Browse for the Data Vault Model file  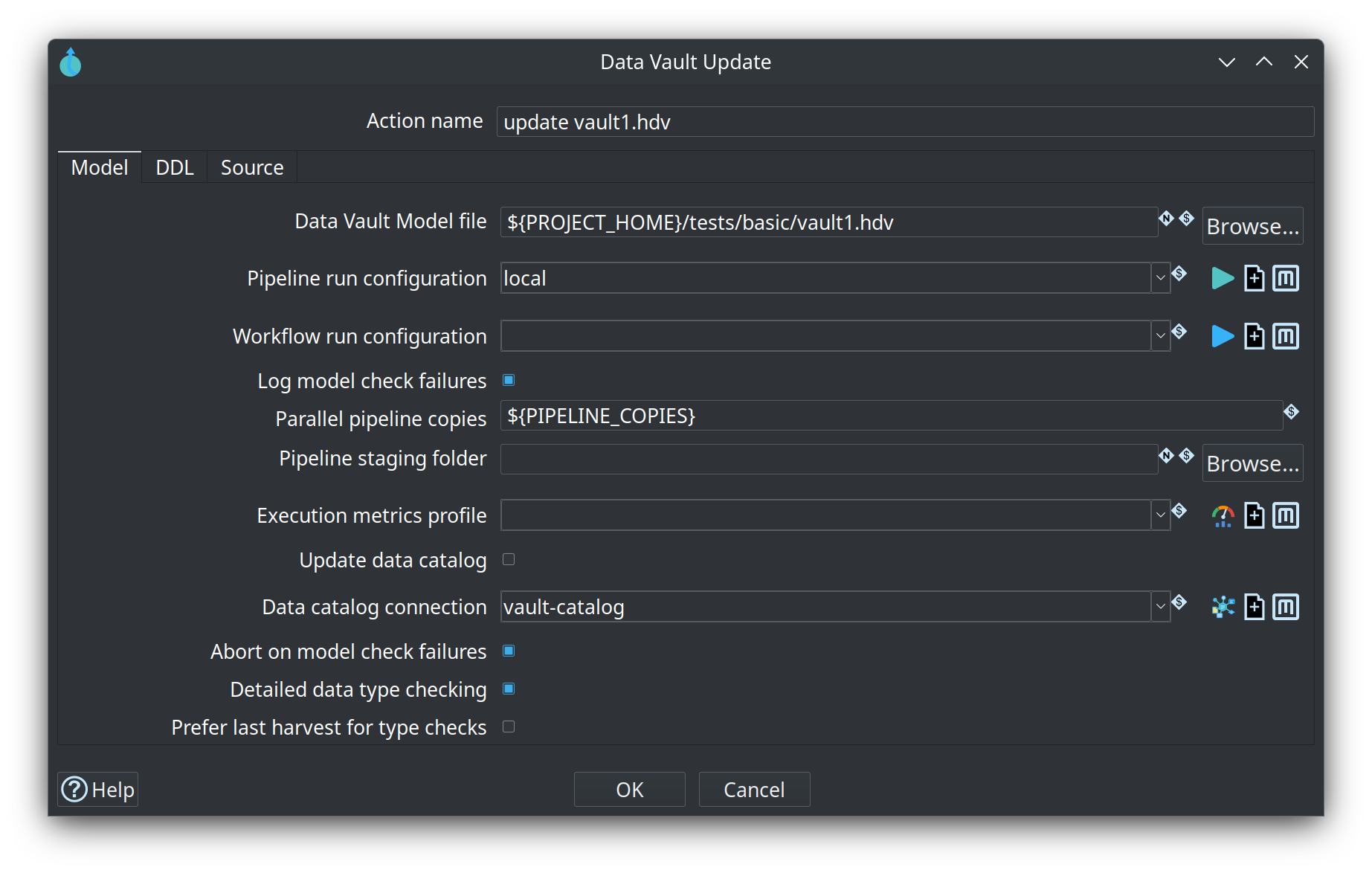tap(1253, 226)
